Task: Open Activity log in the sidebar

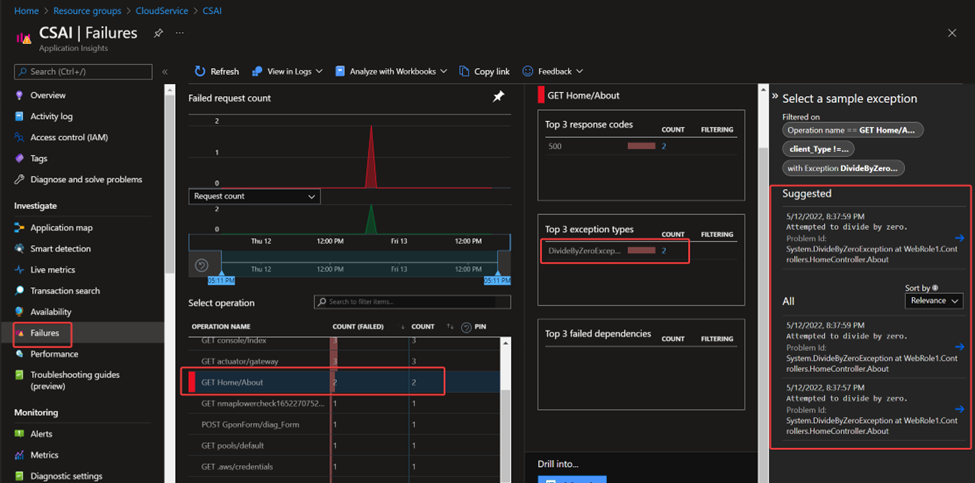Action: [52, 116]
